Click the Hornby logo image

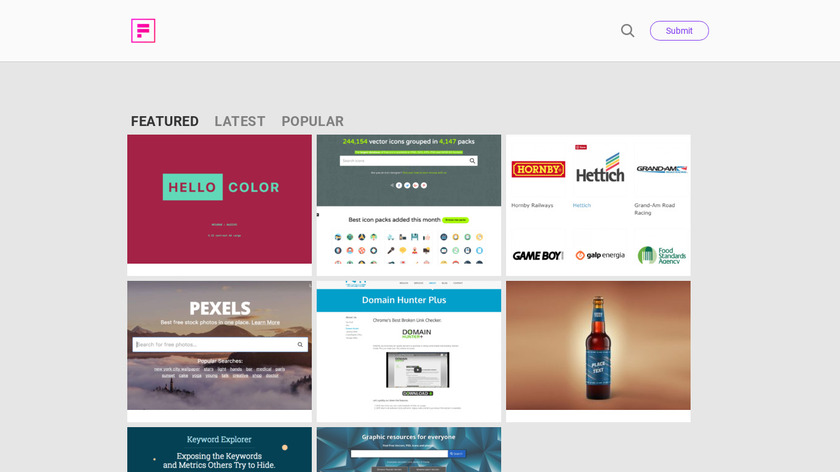538,169
